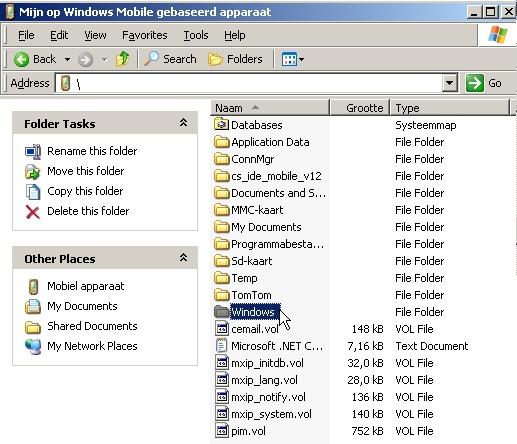Open Views dropdown arrow
The height and width of the screenshot is (444, 517).
(x=301, y=60)
